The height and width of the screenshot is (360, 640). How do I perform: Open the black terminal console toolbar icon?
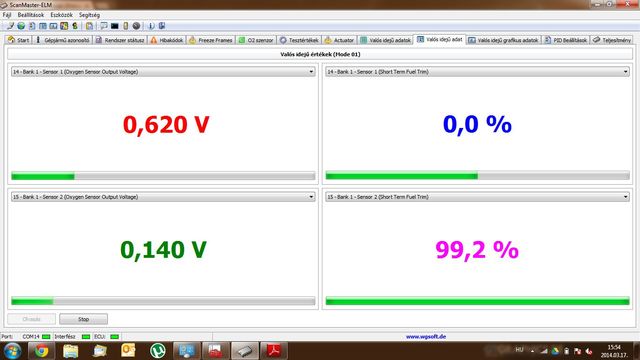point(115,26)
